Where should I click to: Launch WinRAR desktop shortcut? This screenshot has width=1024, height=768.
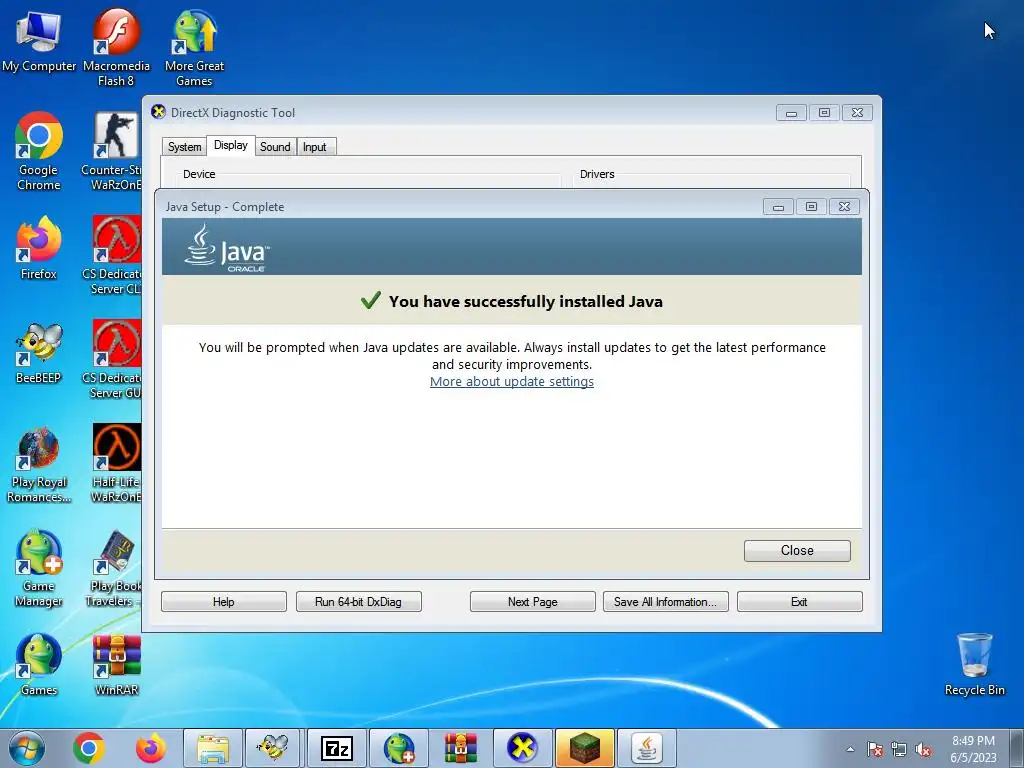pos(116,664)
